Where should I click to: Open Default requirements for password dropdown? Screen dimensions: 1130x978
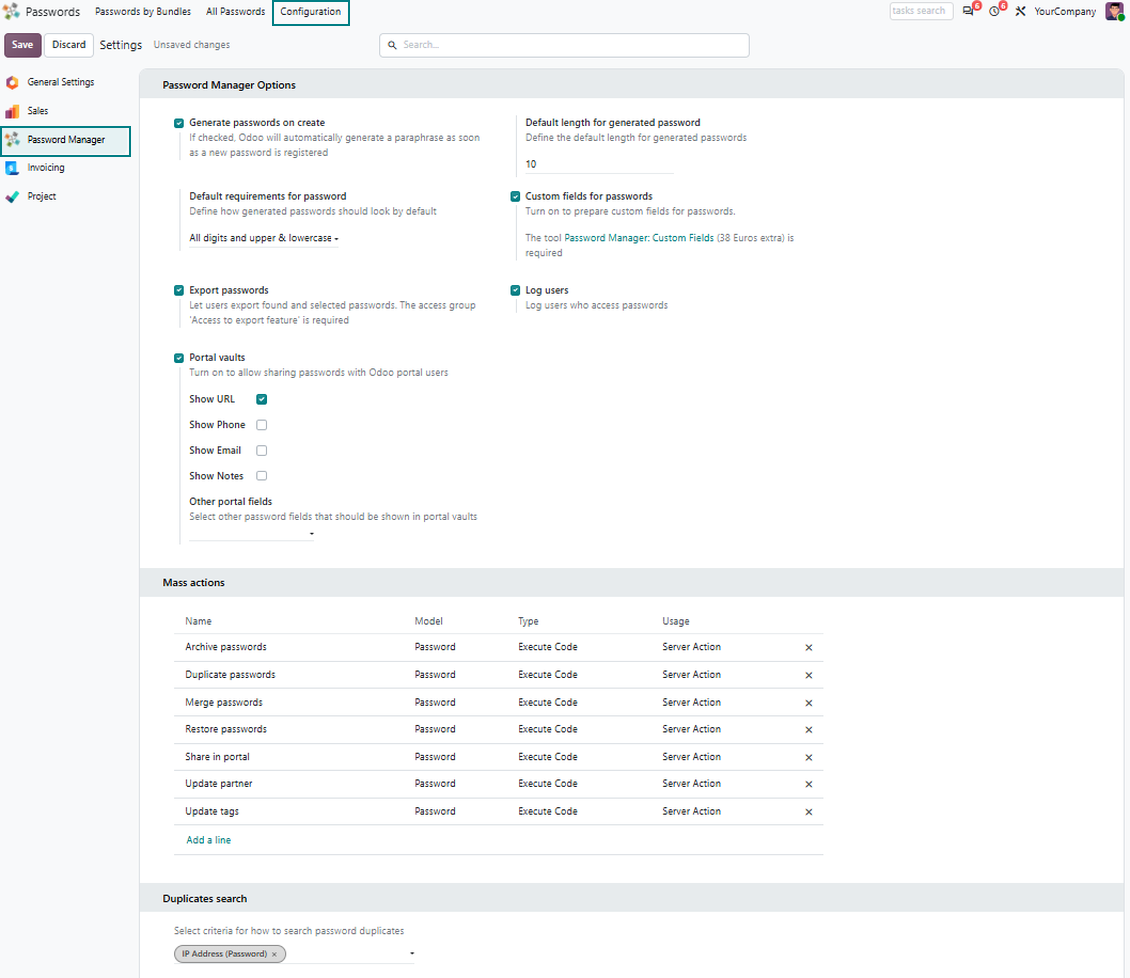click(x=264, y=238)
